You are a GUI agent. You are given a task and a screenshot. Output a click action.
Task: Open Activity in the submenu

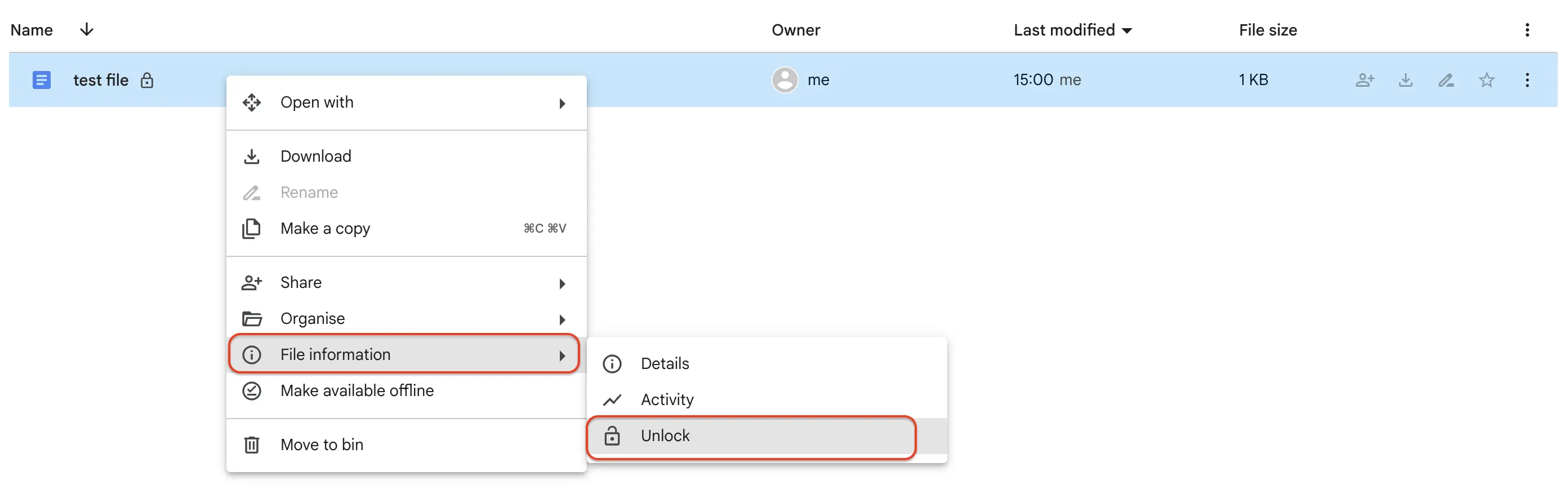tap(767, 399)
